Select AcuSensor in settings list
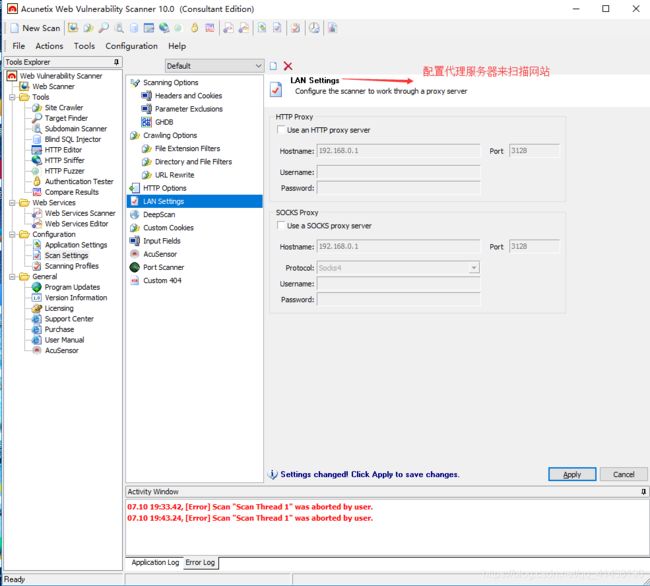The width and height of the screenshot is (650, 586). [160, 254]
